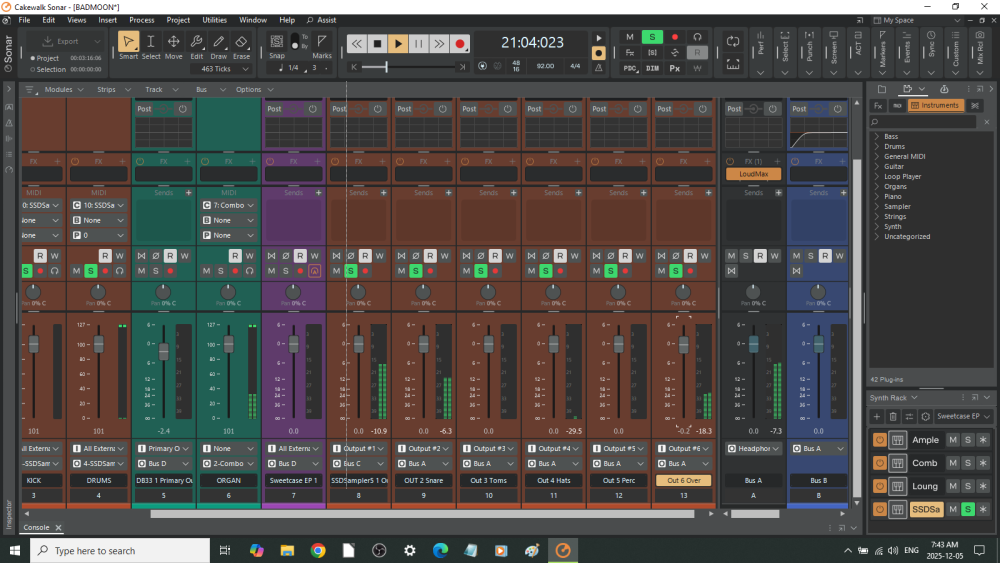This screenshot has width=1000, height=563.
Task: Click the volume fader on DB33 track
Action: 164,351
